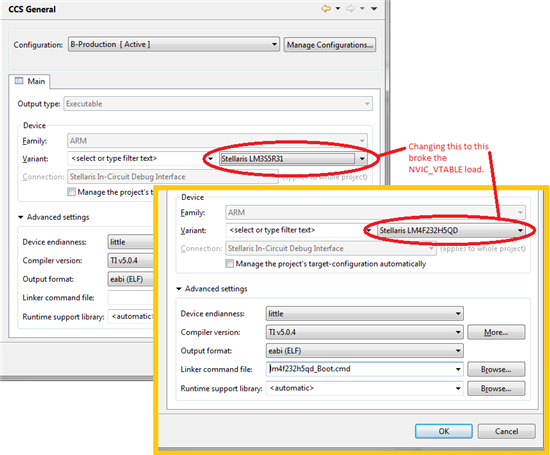
Task: Collapse the foreground Advanced settings section
Action: (179, 289)
